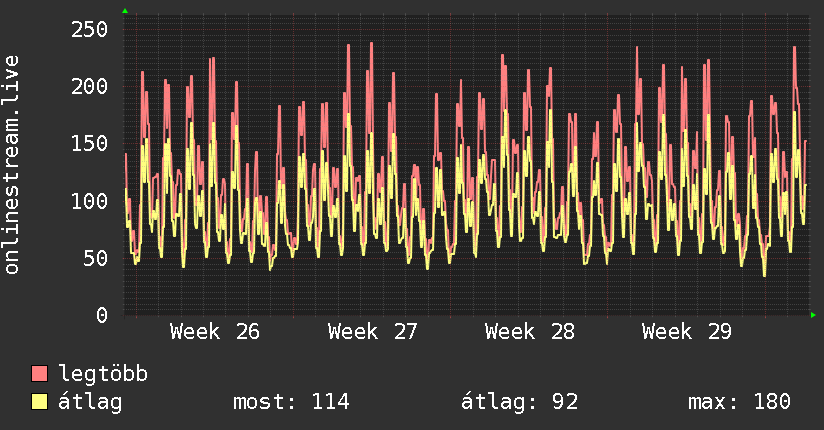Click the onlinestream.live vertical axis title

12,165
